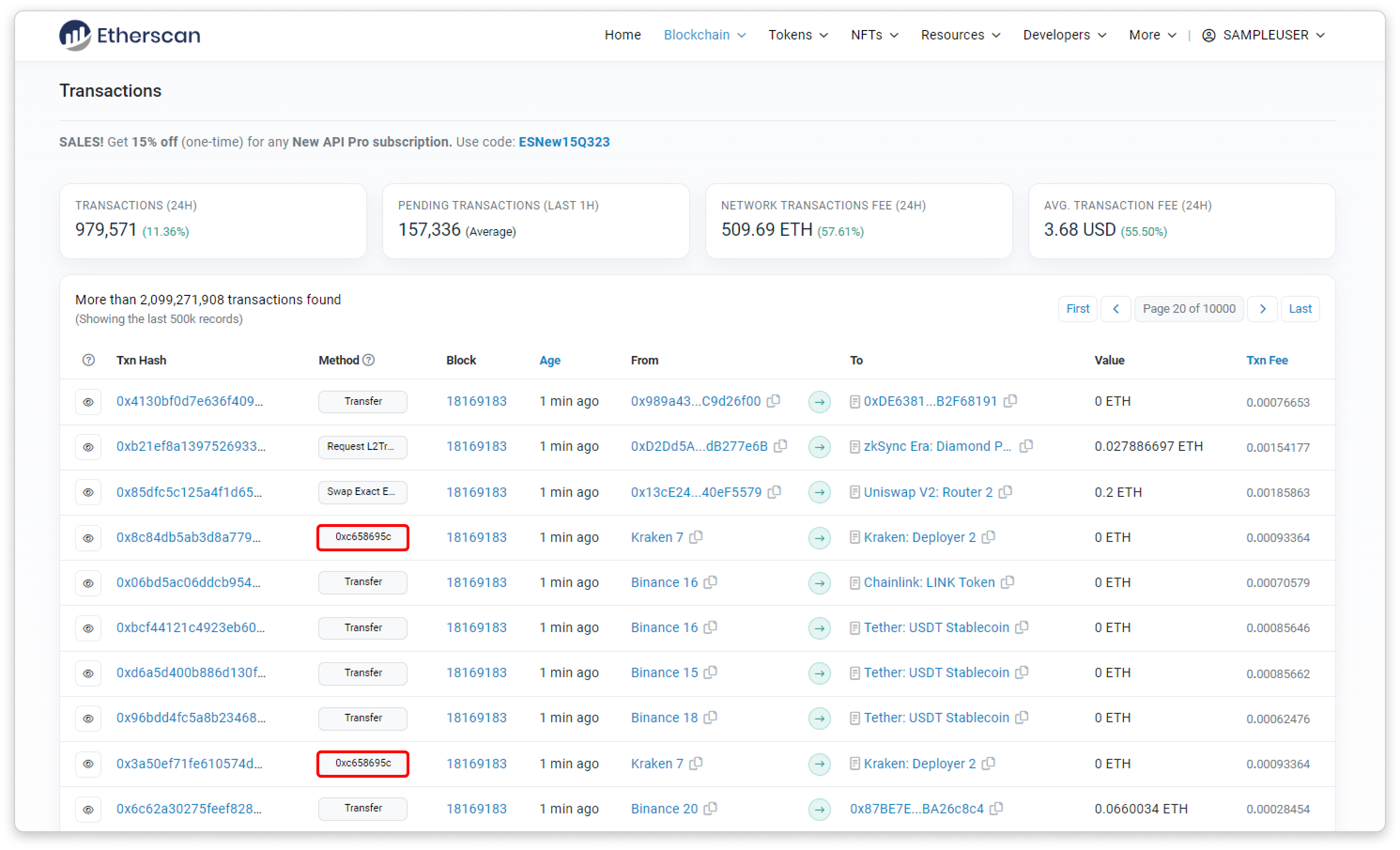
Task: Toggle eye preview for 0x6c62a30275feef828 transaction
Action: pyautogui.click(x=88, y=809)
